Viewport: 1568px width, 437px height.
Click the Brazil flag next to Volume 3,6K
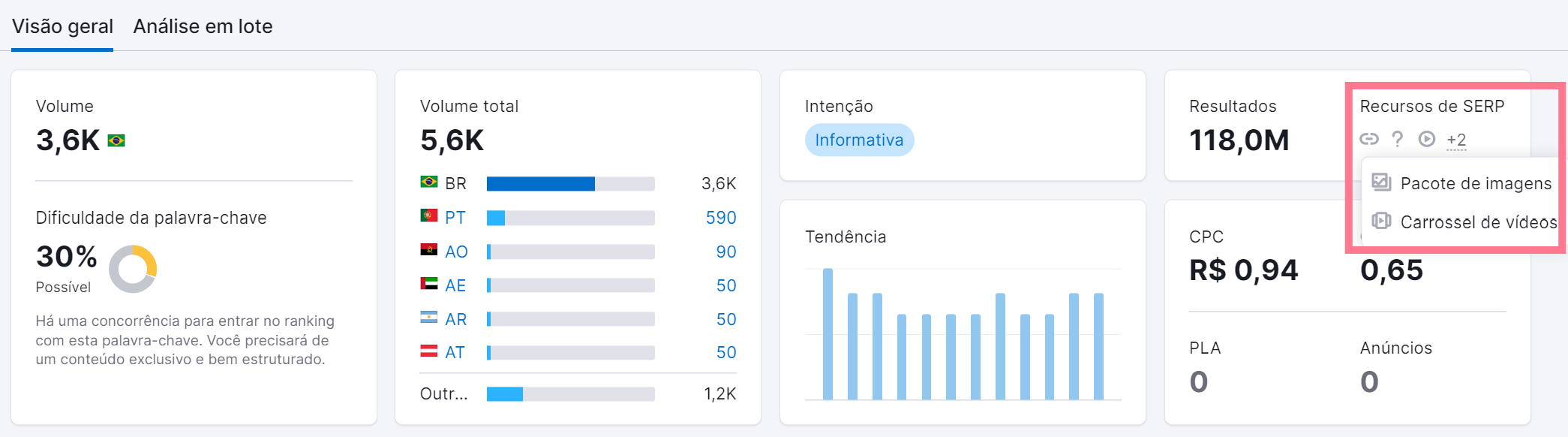pyautogui.click(x=116, y=140)
